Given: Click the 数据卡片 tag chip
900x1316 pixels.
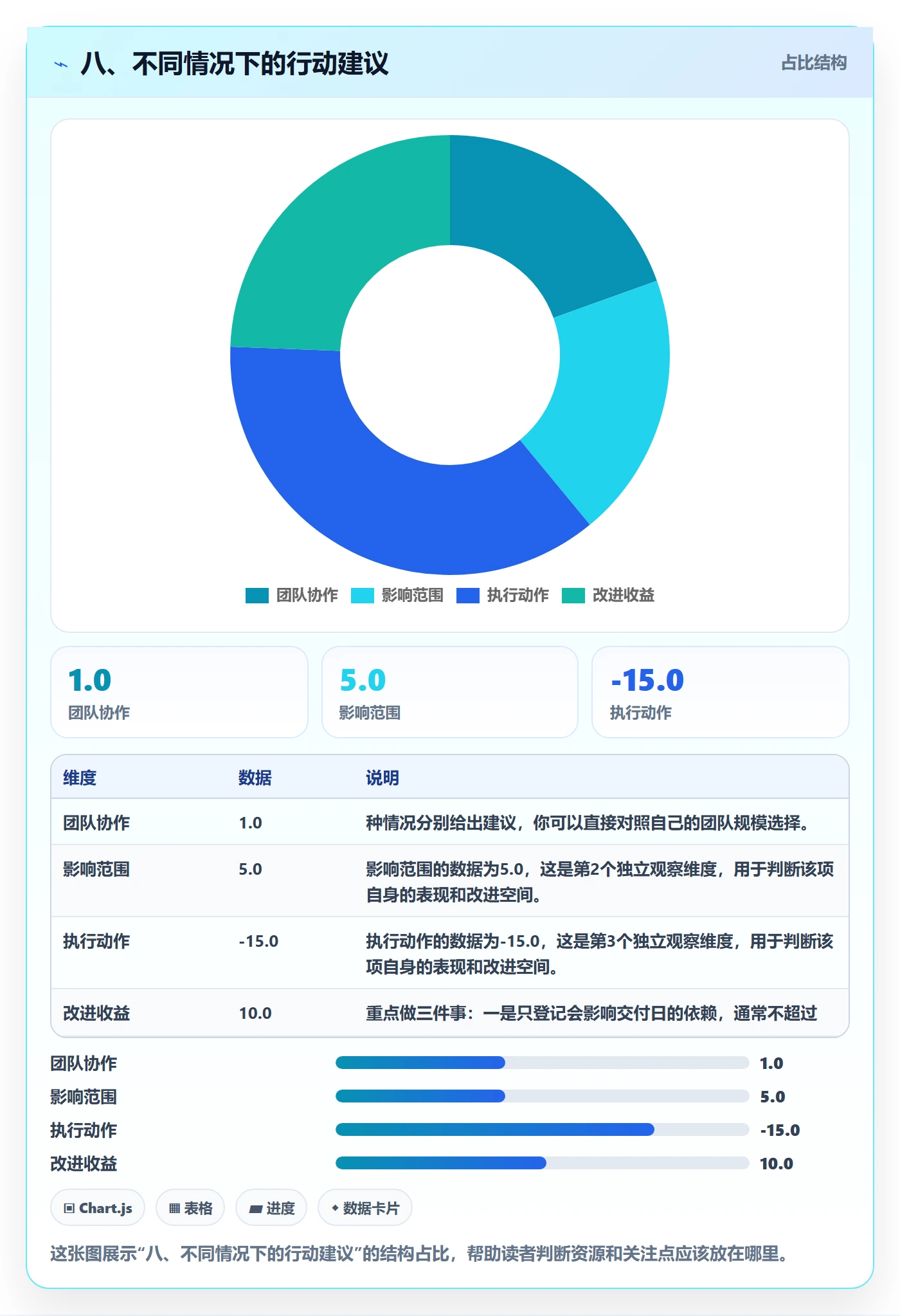Looking at the screenshot, I should pos(365,1208).
